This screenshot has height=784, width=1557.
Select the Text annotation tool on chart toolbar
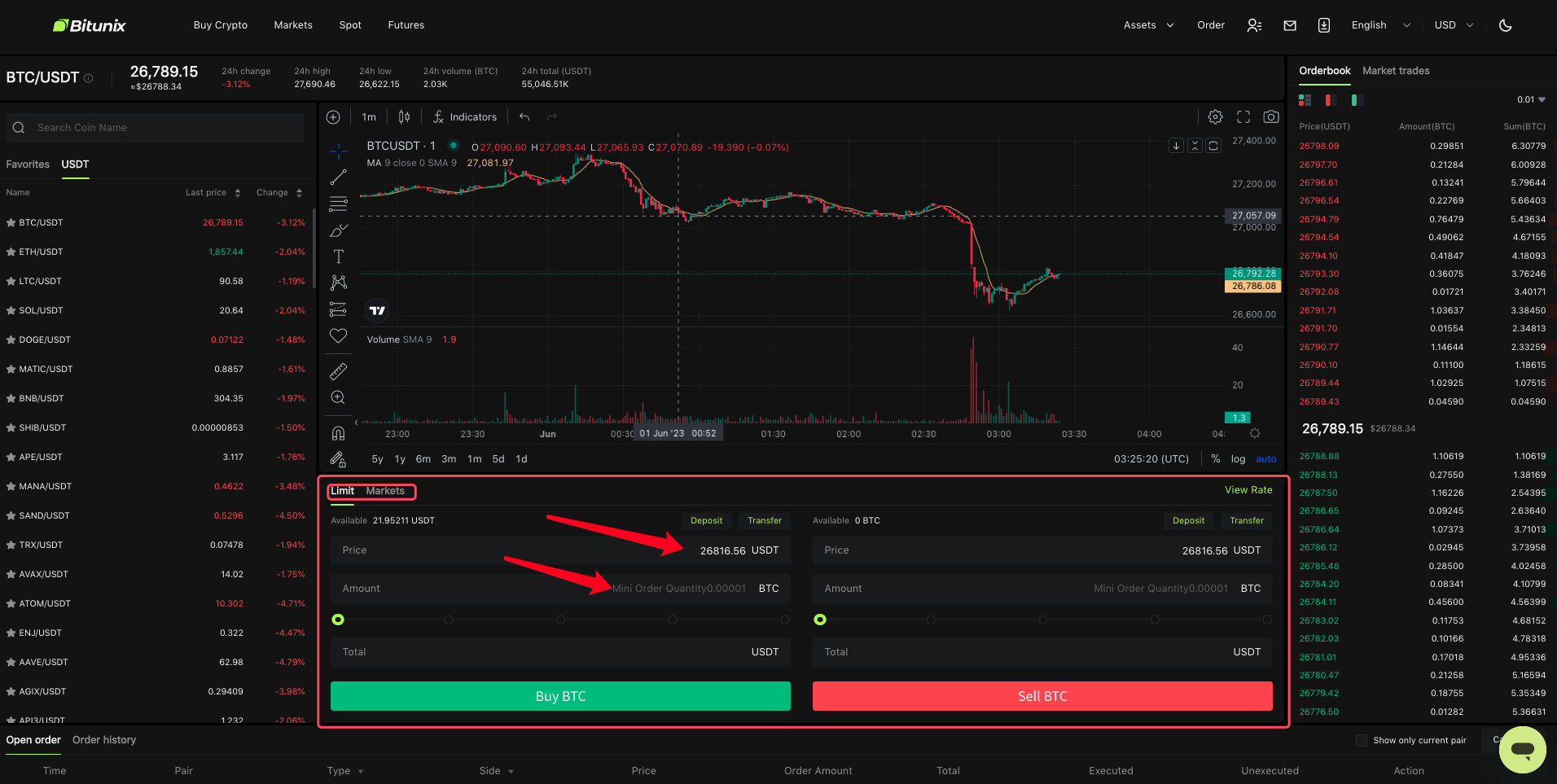pos(338,256)
